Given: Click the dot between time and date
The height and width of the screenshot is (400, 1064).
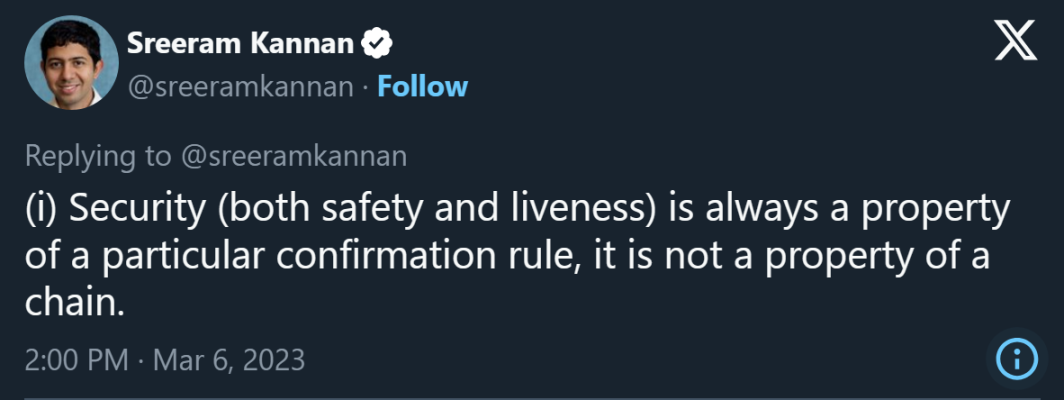Looking at the screenshot, I should pyautogui.click(x=139, y=359).
